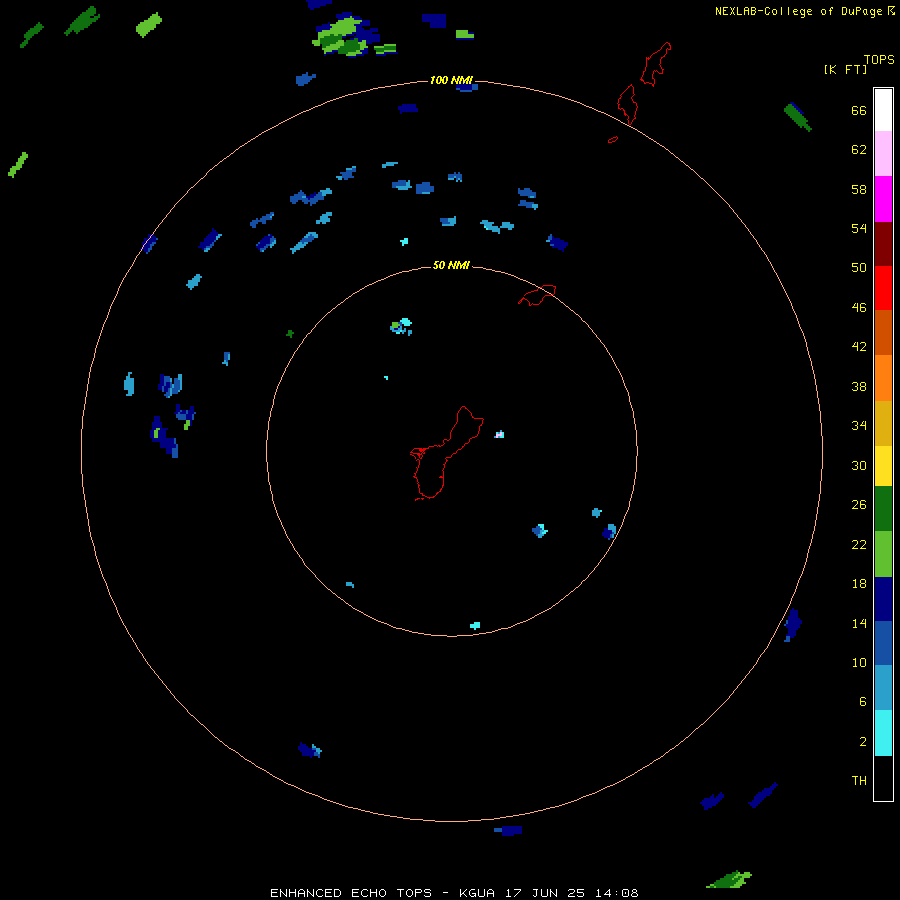Click the '62' legend value
This screenshot has height=900, width=900.
[x=859, y=150]
